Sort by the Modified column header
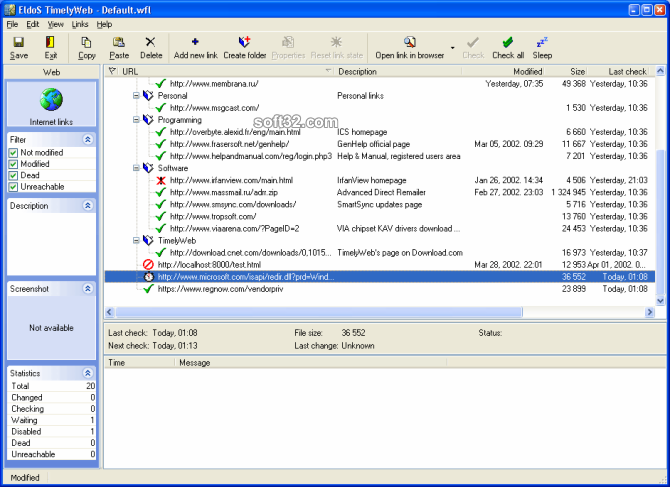 503,71
